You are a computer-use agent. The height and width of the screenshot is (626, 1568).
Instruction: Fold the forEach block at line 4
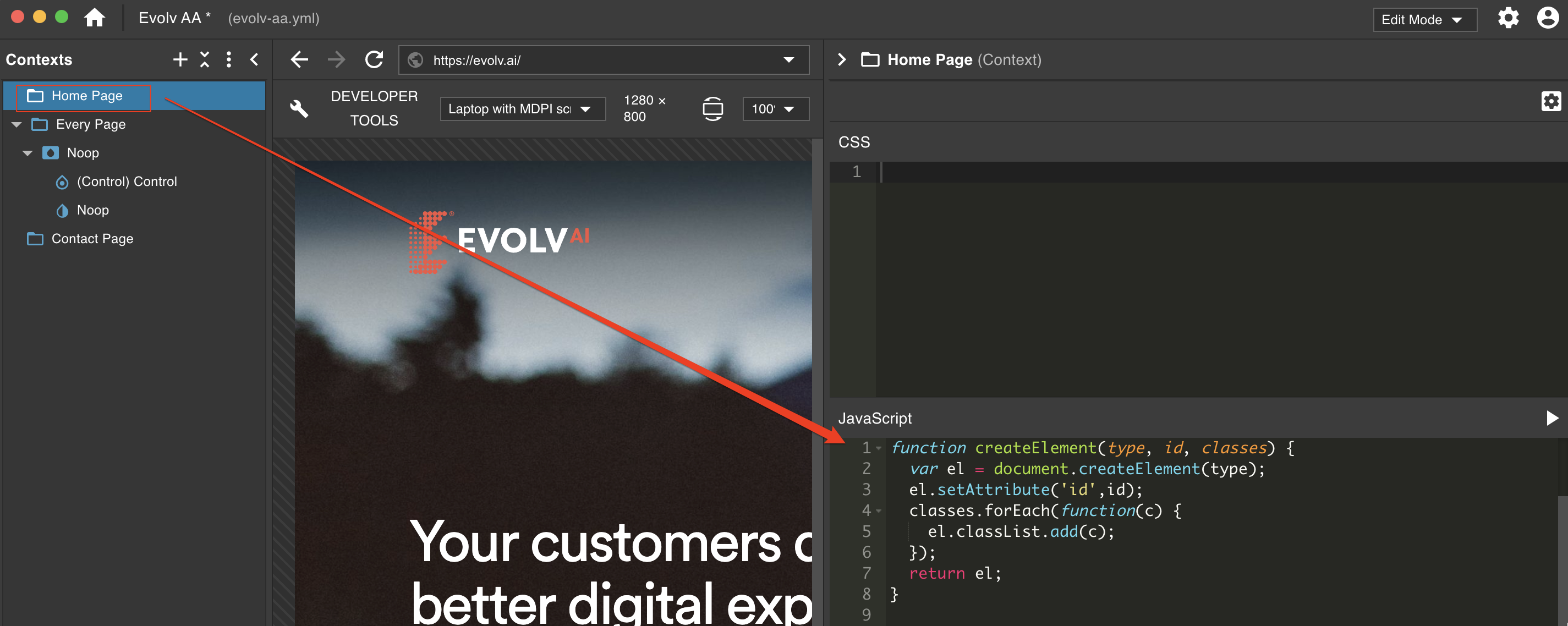[x=879, y=512]
